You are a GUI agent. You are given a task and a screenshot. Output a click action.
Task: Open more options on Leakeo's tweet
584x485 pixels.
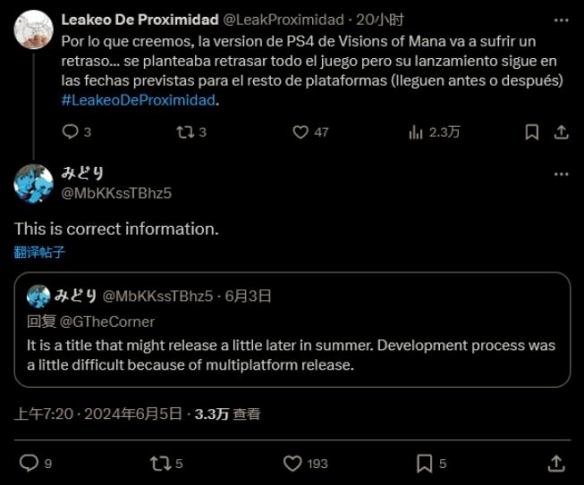(x=561, y=20)
